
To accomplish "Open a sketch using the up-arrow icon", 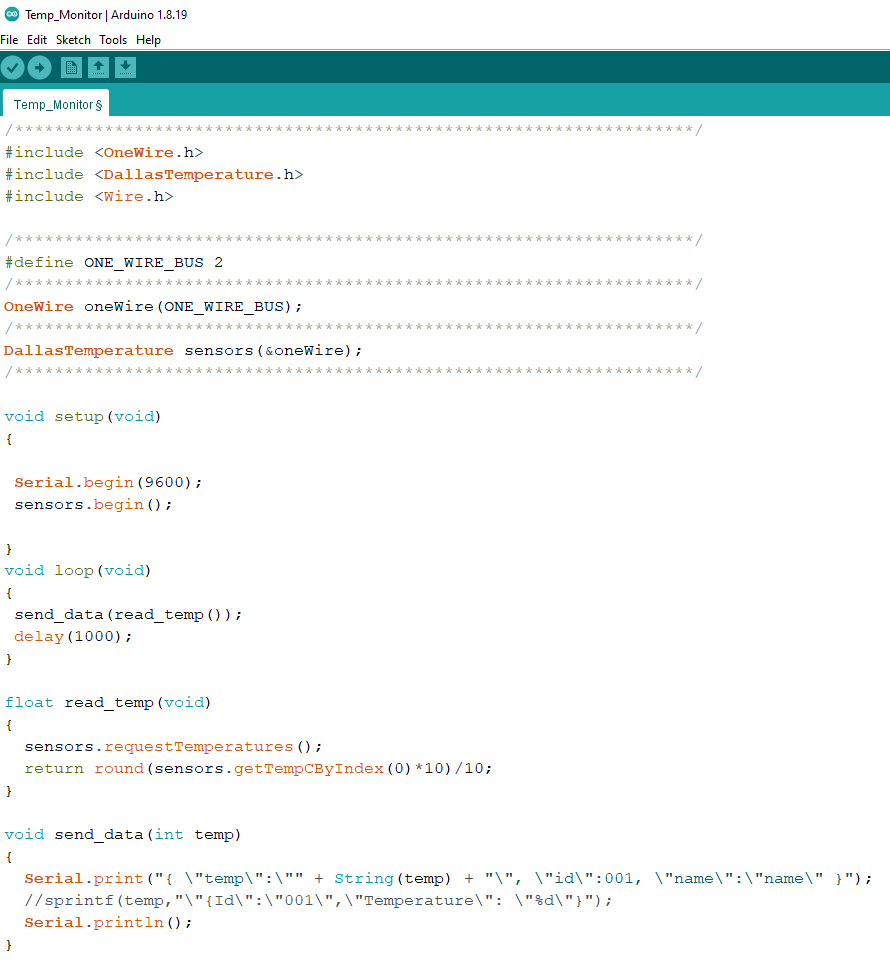I will tap(98, 68).
